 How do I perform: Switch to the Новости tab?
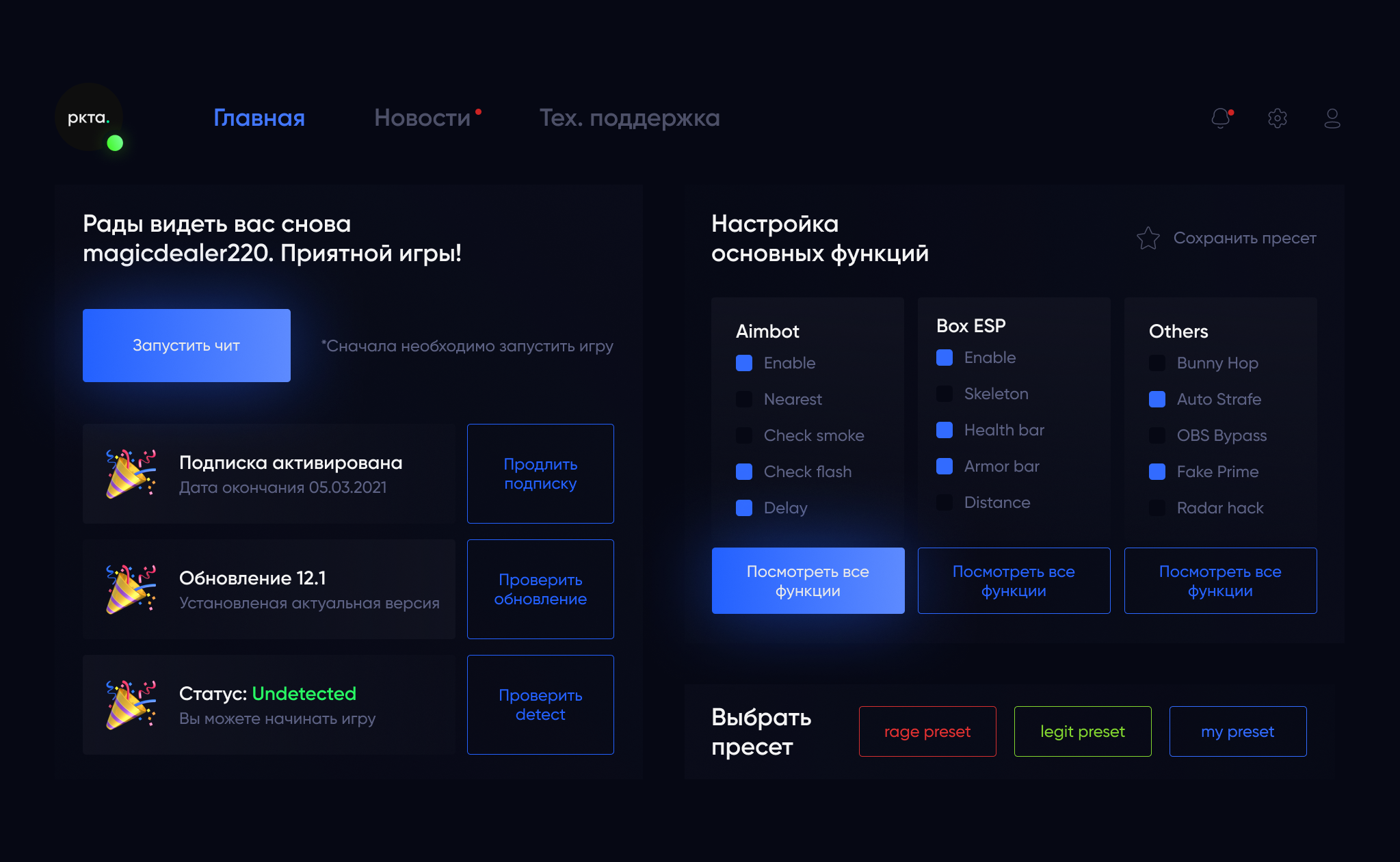(423, 118)
